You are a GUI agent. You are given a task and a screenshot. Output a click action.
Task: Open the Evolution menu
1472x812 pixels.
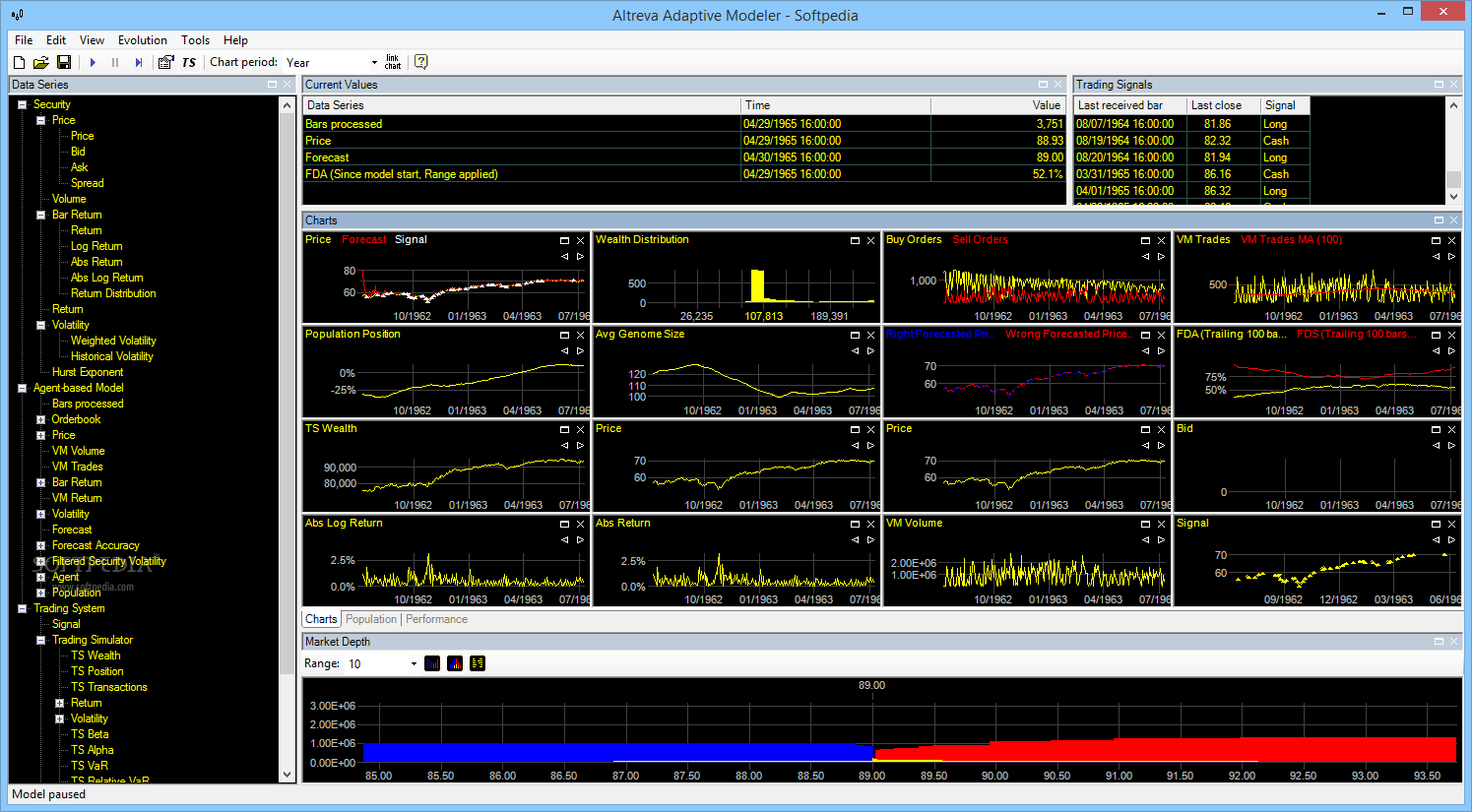coord(143,40)
